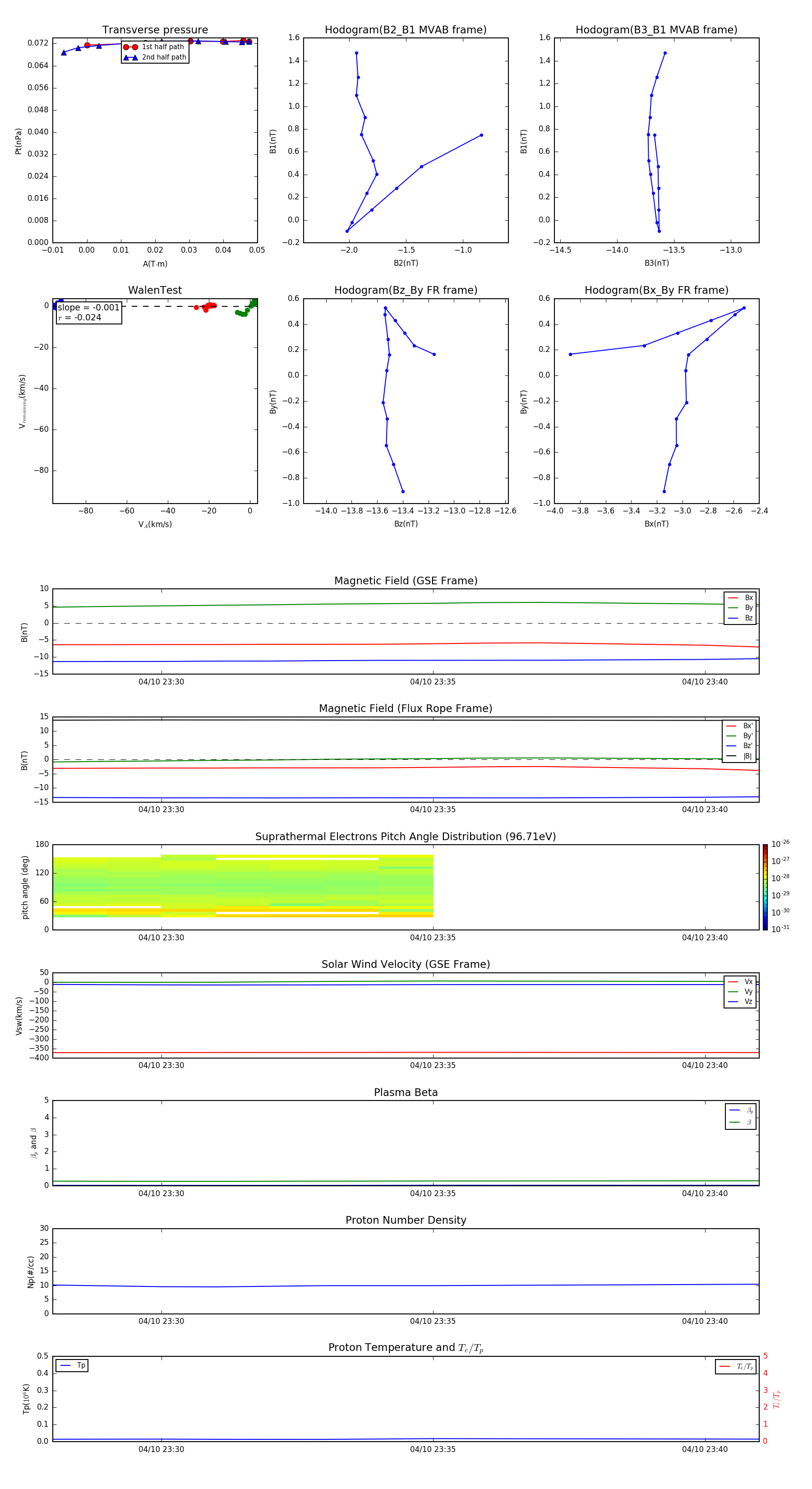This screenshot has width=812, height=1489.
Task: Click the electron pitch angle heatmap
Action: [x=243, y=886]
